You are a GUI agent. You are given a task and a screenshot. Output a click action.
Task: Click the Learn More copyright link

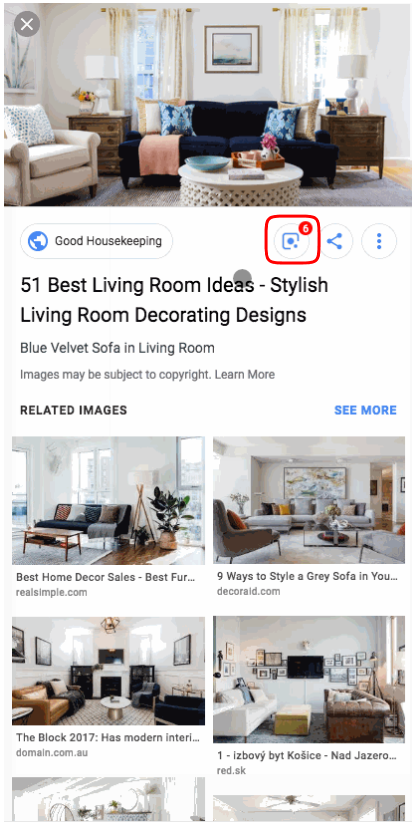245,374
